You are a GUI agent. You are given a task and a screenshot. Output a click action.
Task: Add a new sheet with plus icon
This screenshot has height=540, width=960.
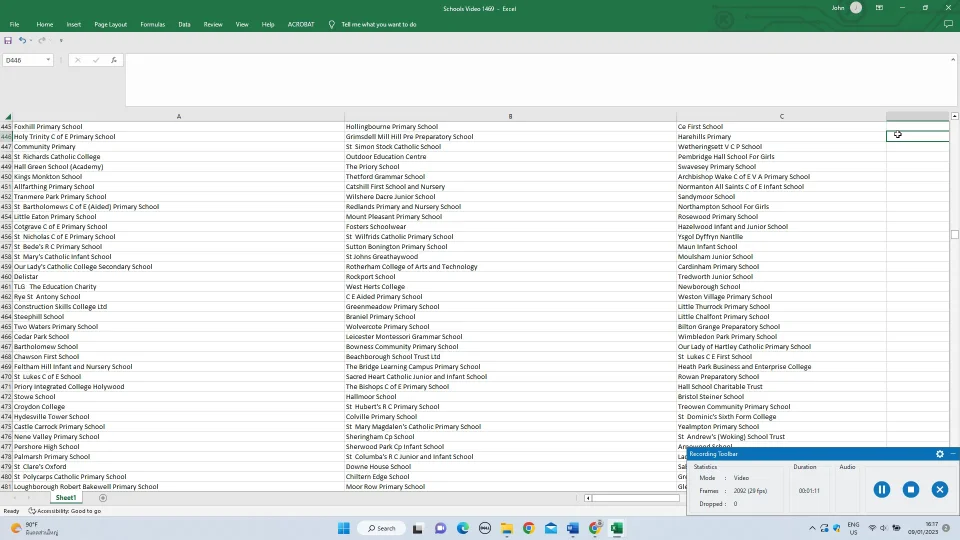pos(103,498)
